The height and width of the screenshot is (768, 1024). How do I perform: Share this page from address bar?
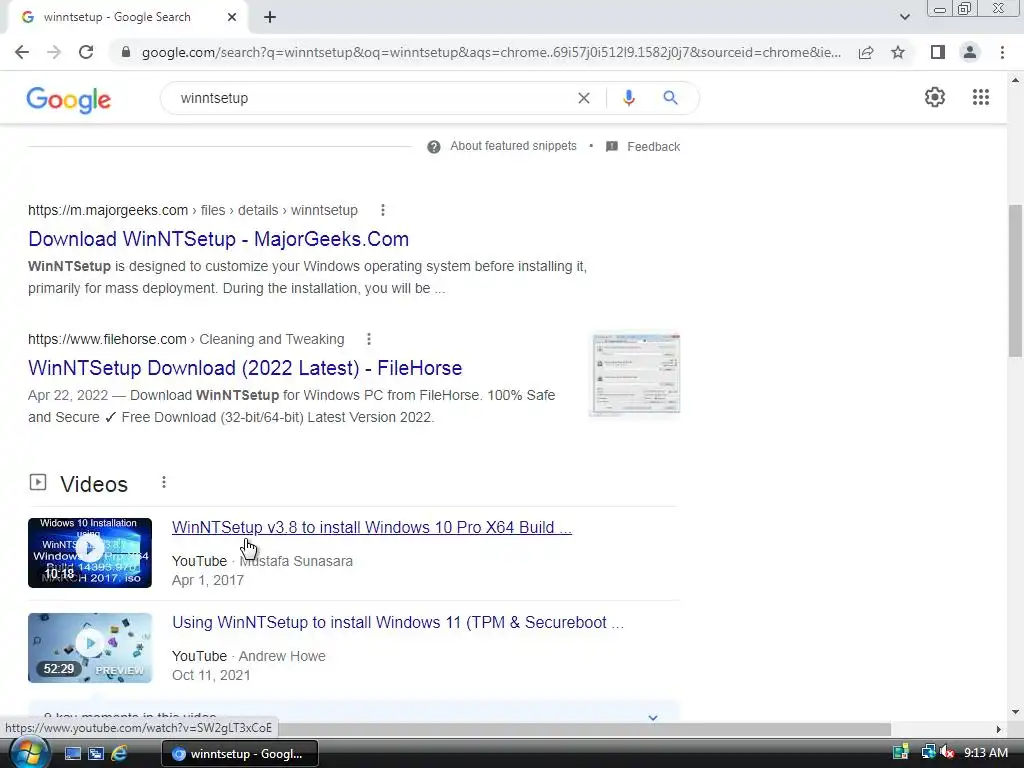click(866, 52)
